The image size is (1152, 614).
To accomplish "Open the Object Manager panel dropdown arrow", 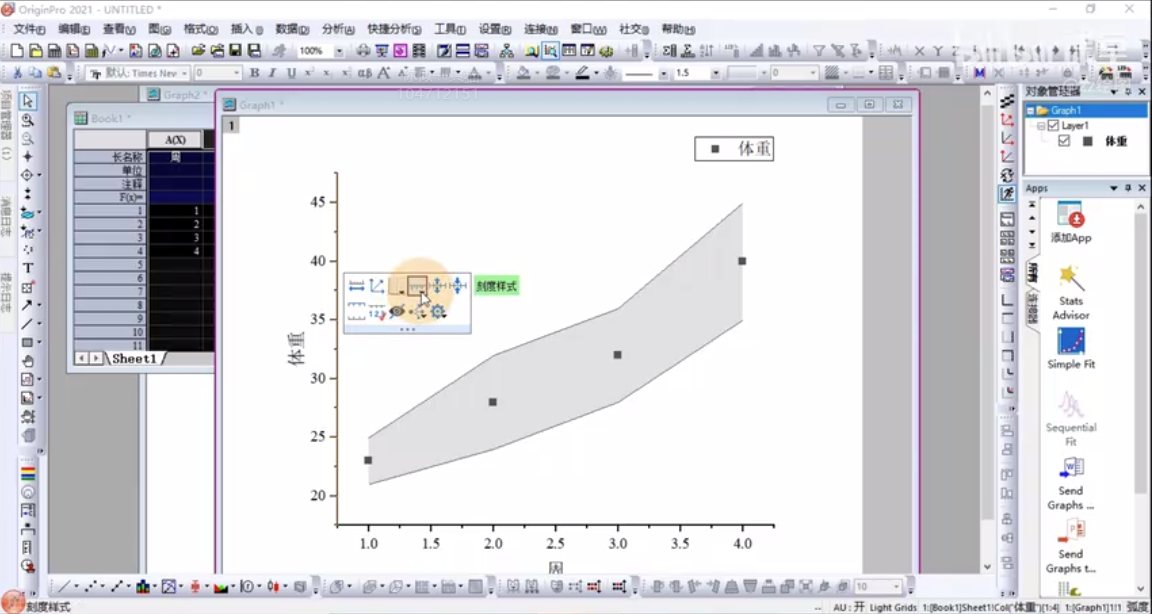I will [x=1114, y=92].
